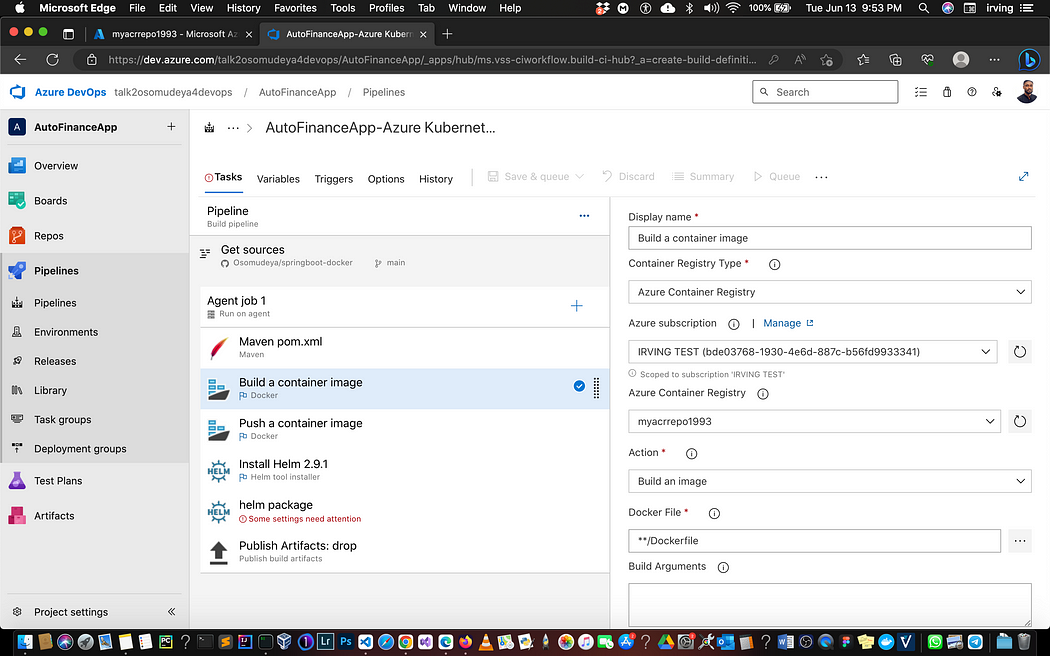Image resolution: width=1050 pixels, height=656 pixels.
Task: Open talk2osomudeya4devops breadcrumb link
Action: pyautogui.click(x=173, y=92)
